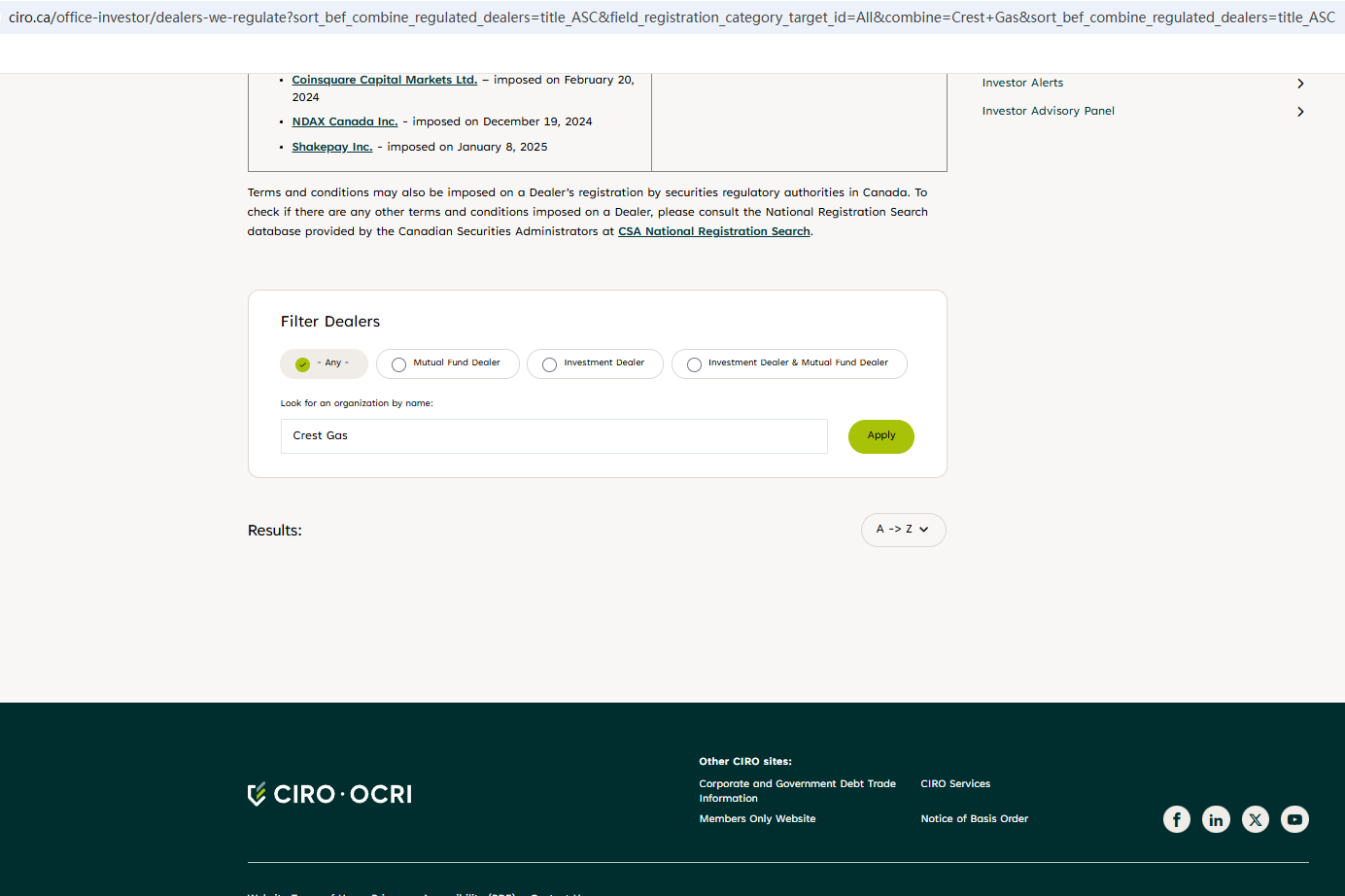This screenshot has width=1345, height=896.
Task: Open the Members Only Website link
Action: pyautogui.click(x=757, y=819)
